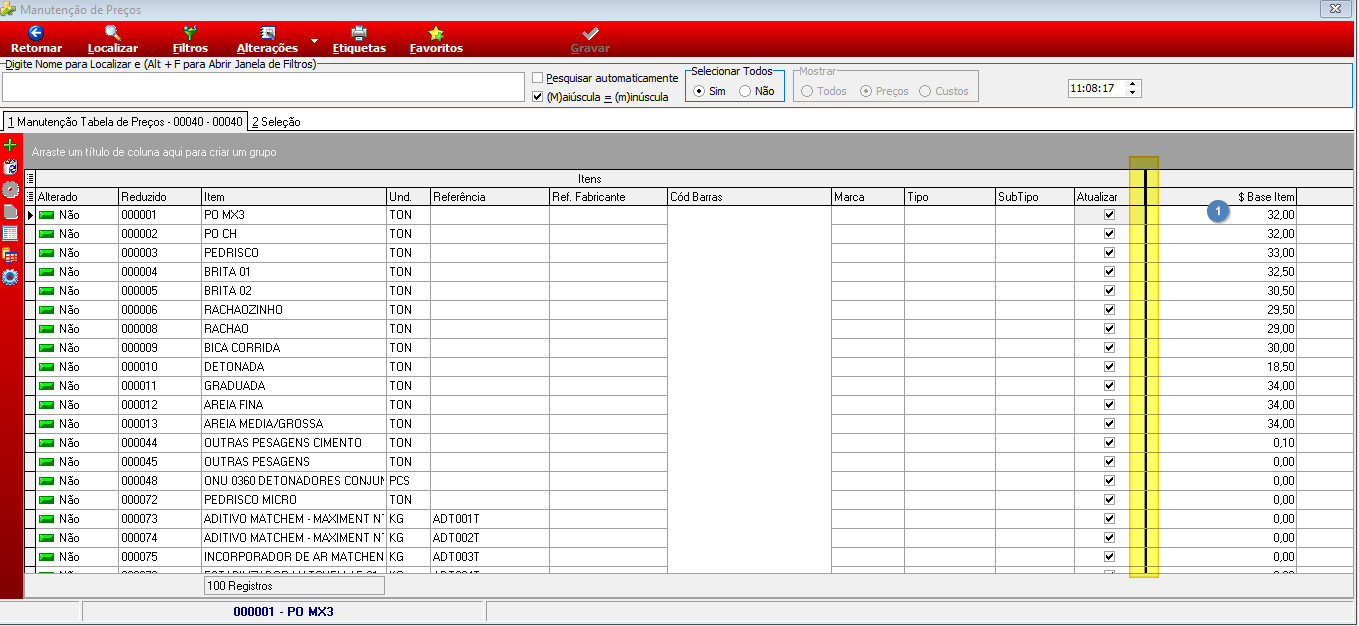The width and height of the screenshot is (1359, 626).
Task: Click the blue gear settings sidebar icon
Action: pos(11,277)
